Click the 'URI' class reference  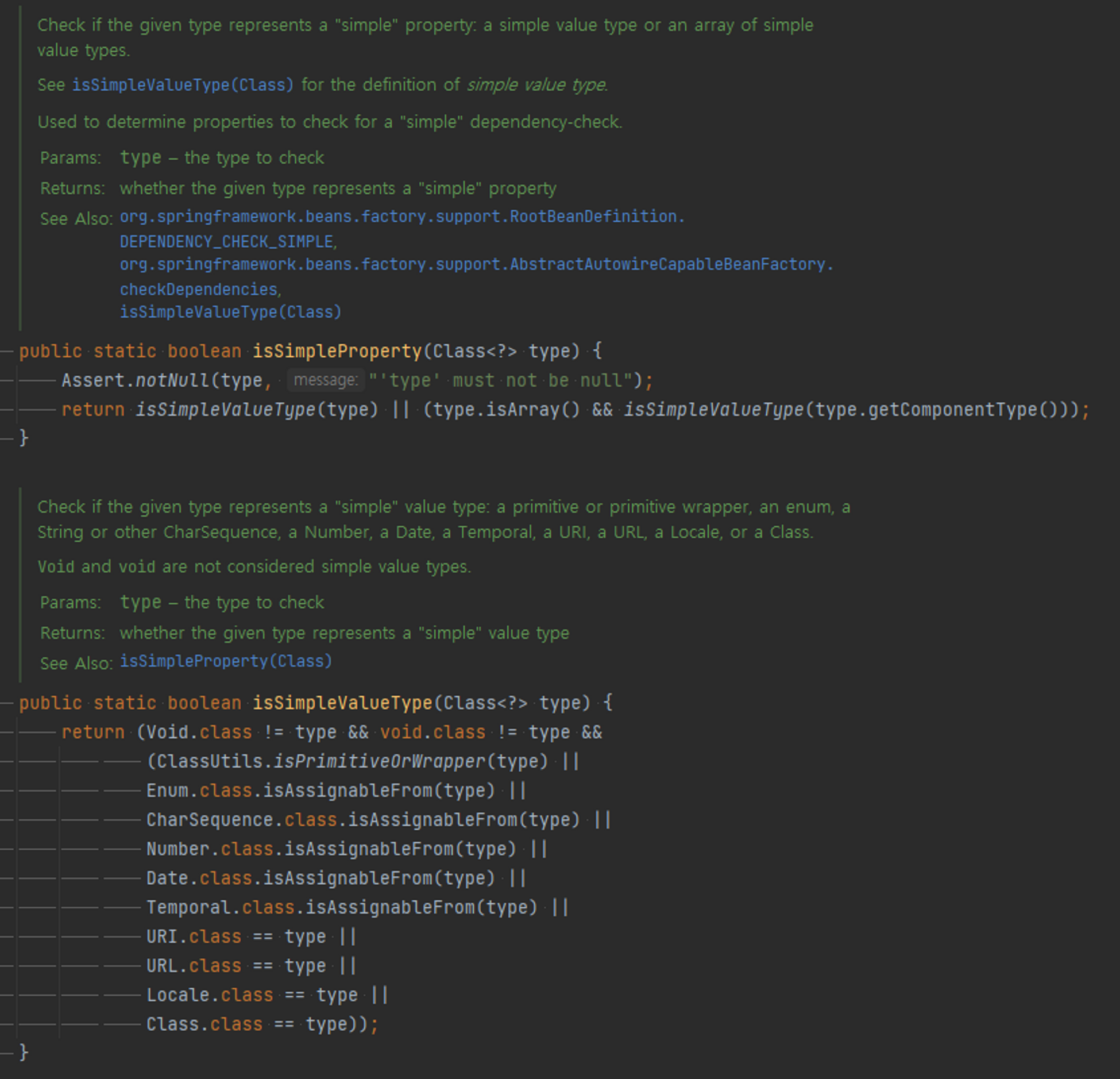(161, 937)
